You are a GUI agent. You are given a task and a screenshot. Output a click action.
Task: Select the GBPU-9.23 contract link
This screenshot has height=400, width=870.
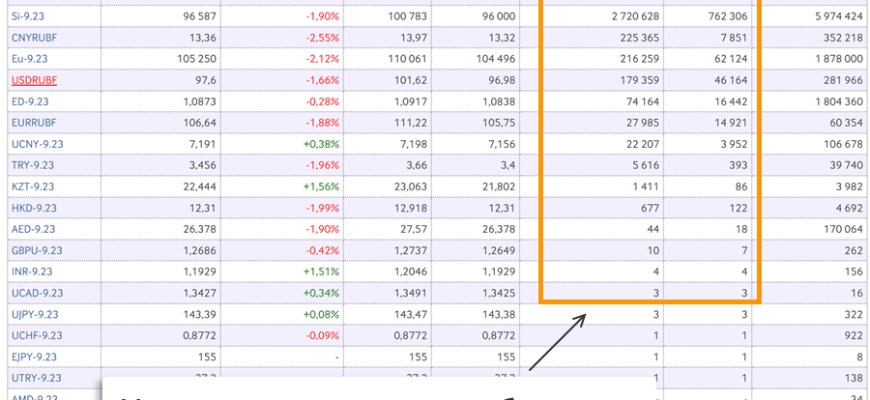point(36,250)
